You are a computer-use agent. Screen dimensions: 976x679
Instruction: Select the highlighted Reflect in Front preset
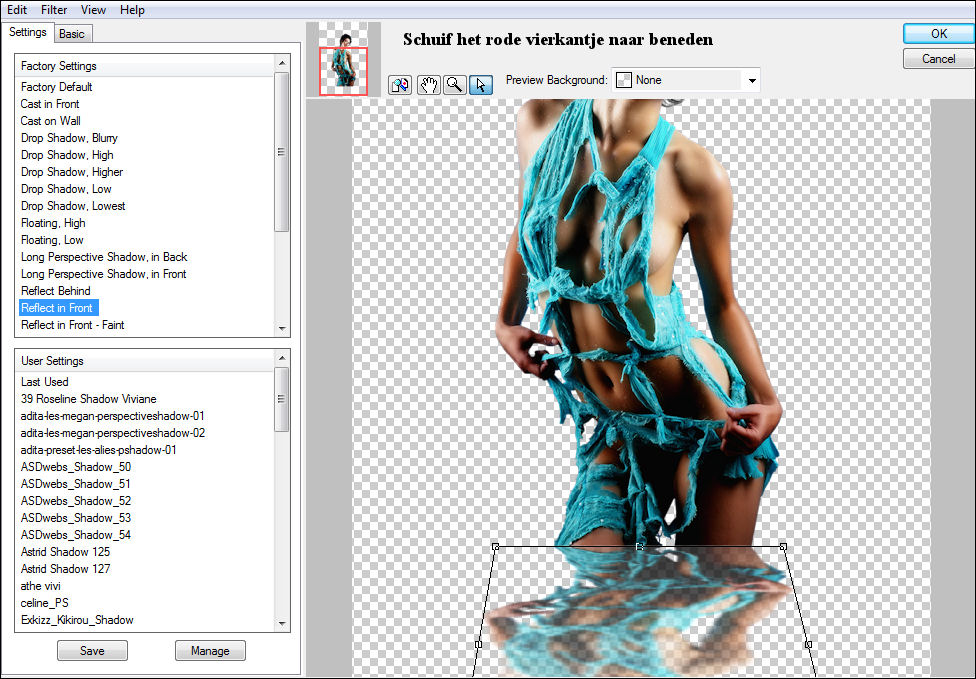click(59, 308)
